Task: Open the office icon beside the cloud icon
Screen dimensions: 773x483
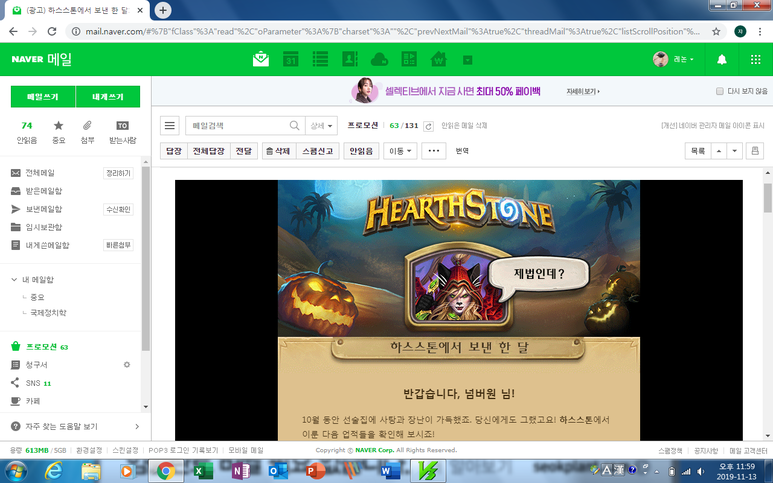Action: click(409, 59)
